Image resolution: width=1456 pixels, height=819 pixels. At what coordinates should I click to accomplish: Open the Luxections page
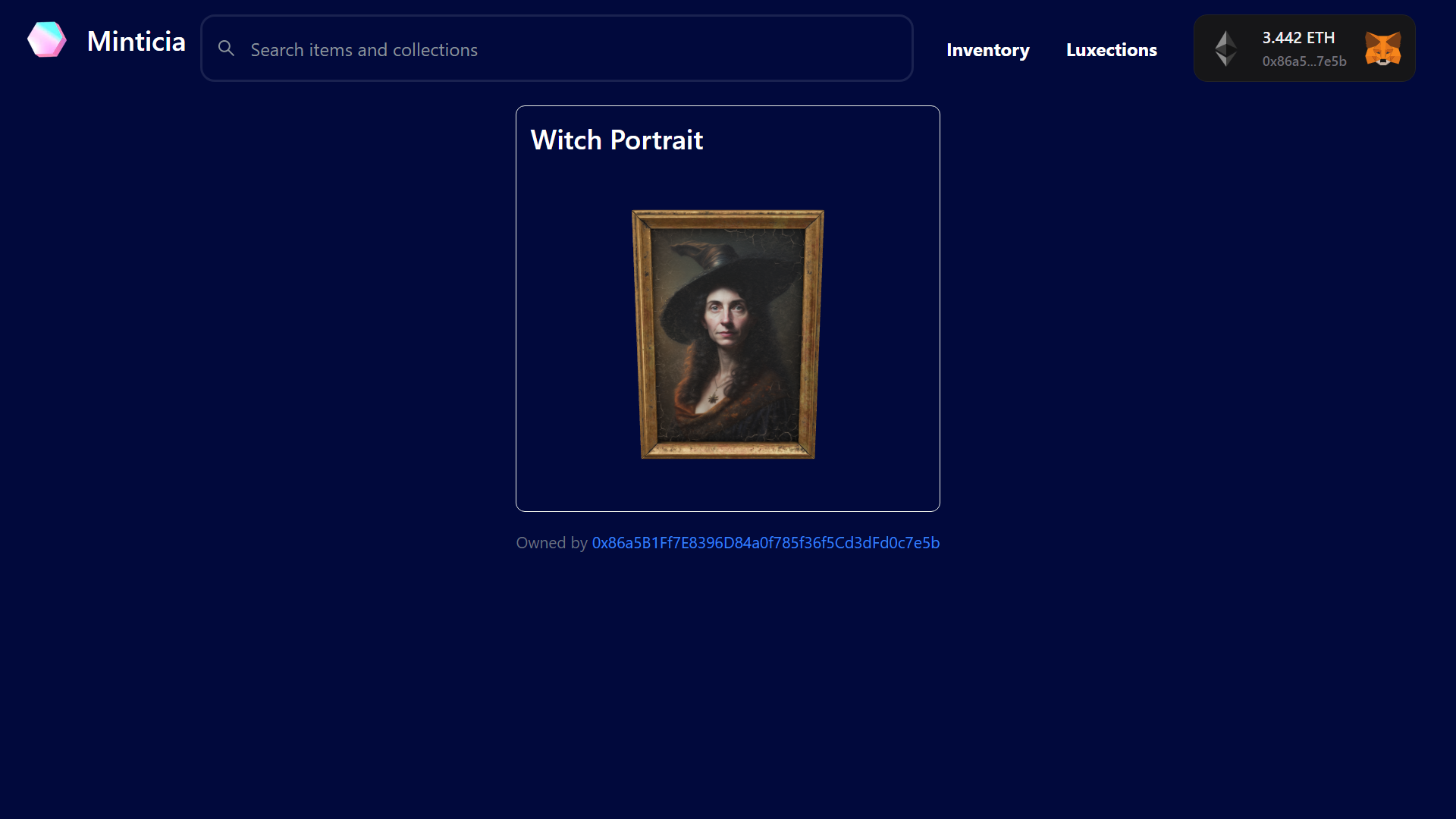pos(1111,50)
